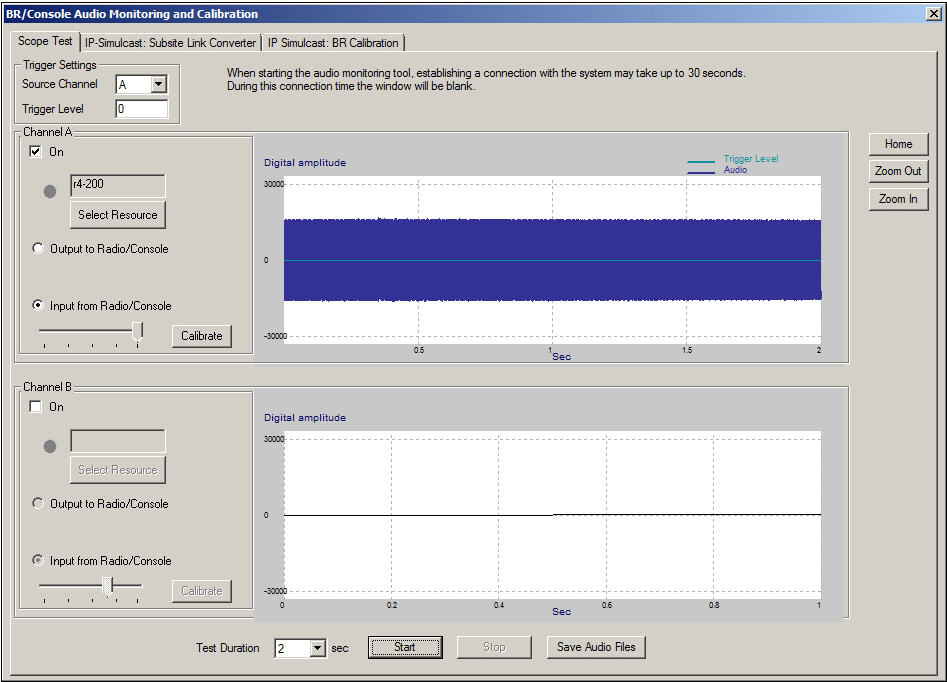This screenshot has height=682, width=947.
Task: Open the IP Simulcast: BR Calibration tab
Action: 333,43
